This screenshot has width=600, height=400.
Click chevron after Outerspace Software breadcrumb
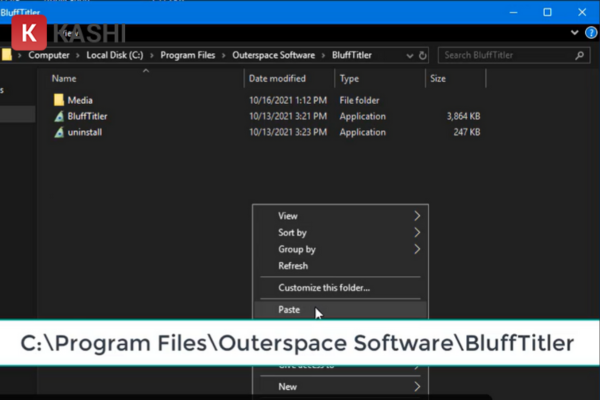tap(323, 56)
